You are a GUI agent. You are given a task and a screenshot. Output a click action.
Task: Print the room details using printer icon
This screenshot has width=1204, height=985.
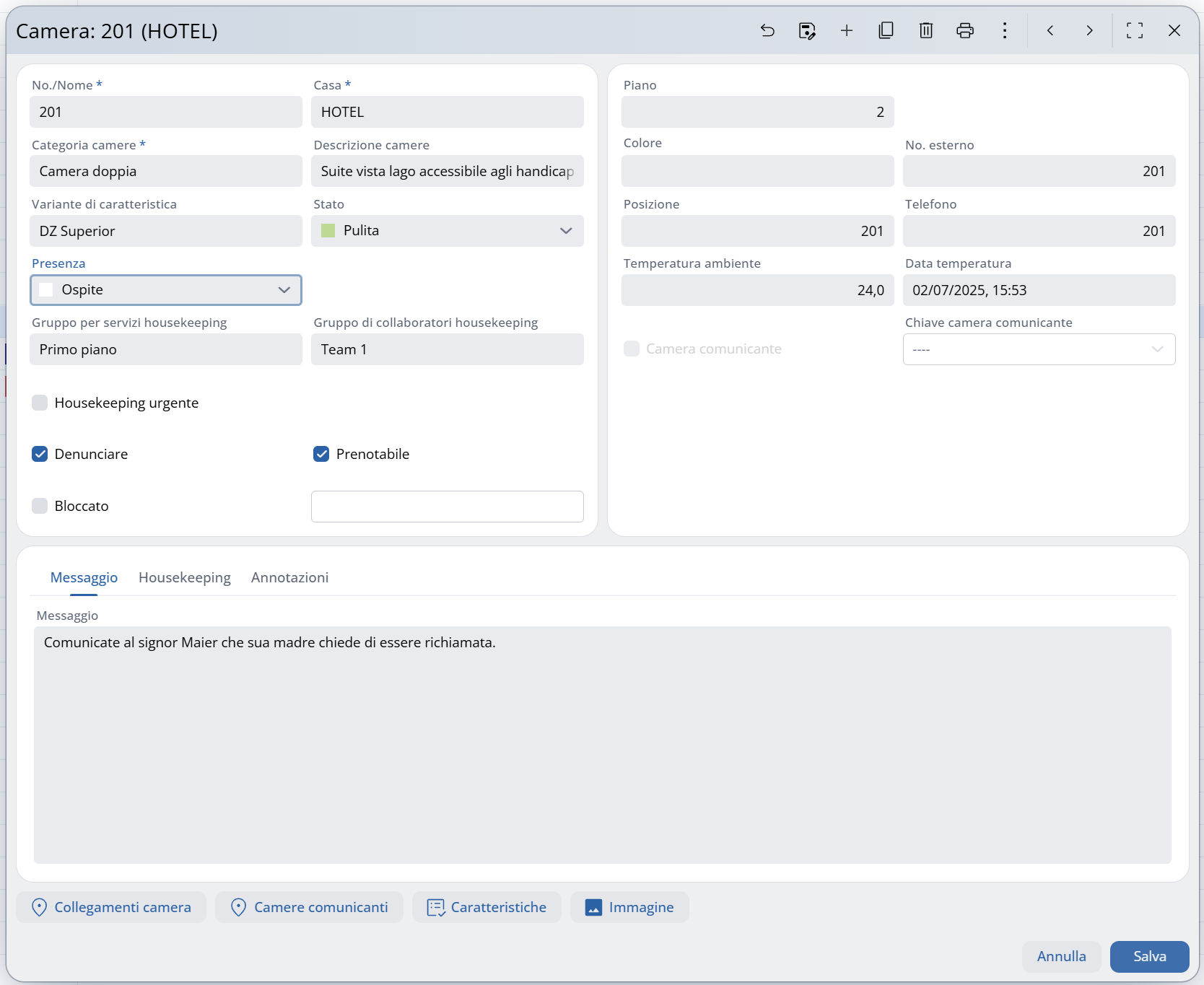pyautogui.click(x=965, y=30)
